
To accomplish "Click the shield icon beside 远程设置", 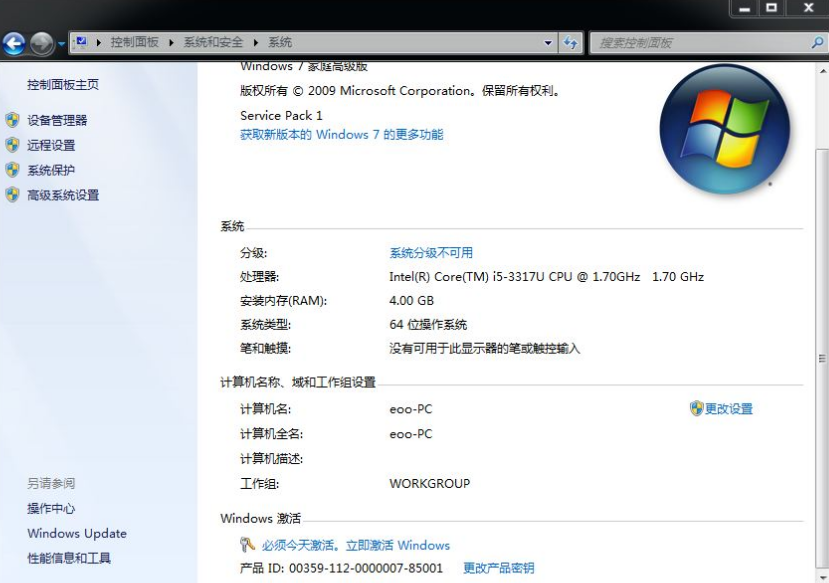I will coord(13,145).
